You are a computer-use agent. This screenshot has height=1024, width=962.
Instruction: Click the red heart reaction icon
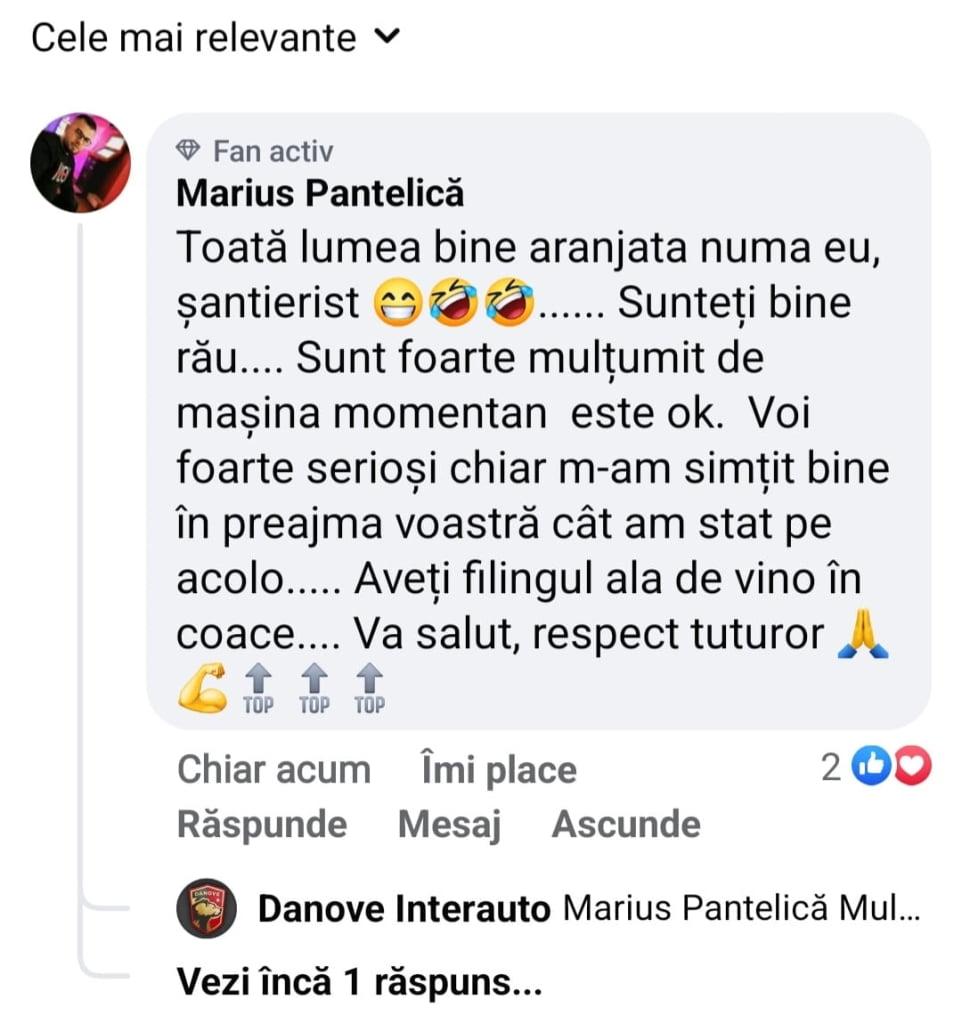click(913, 767)
